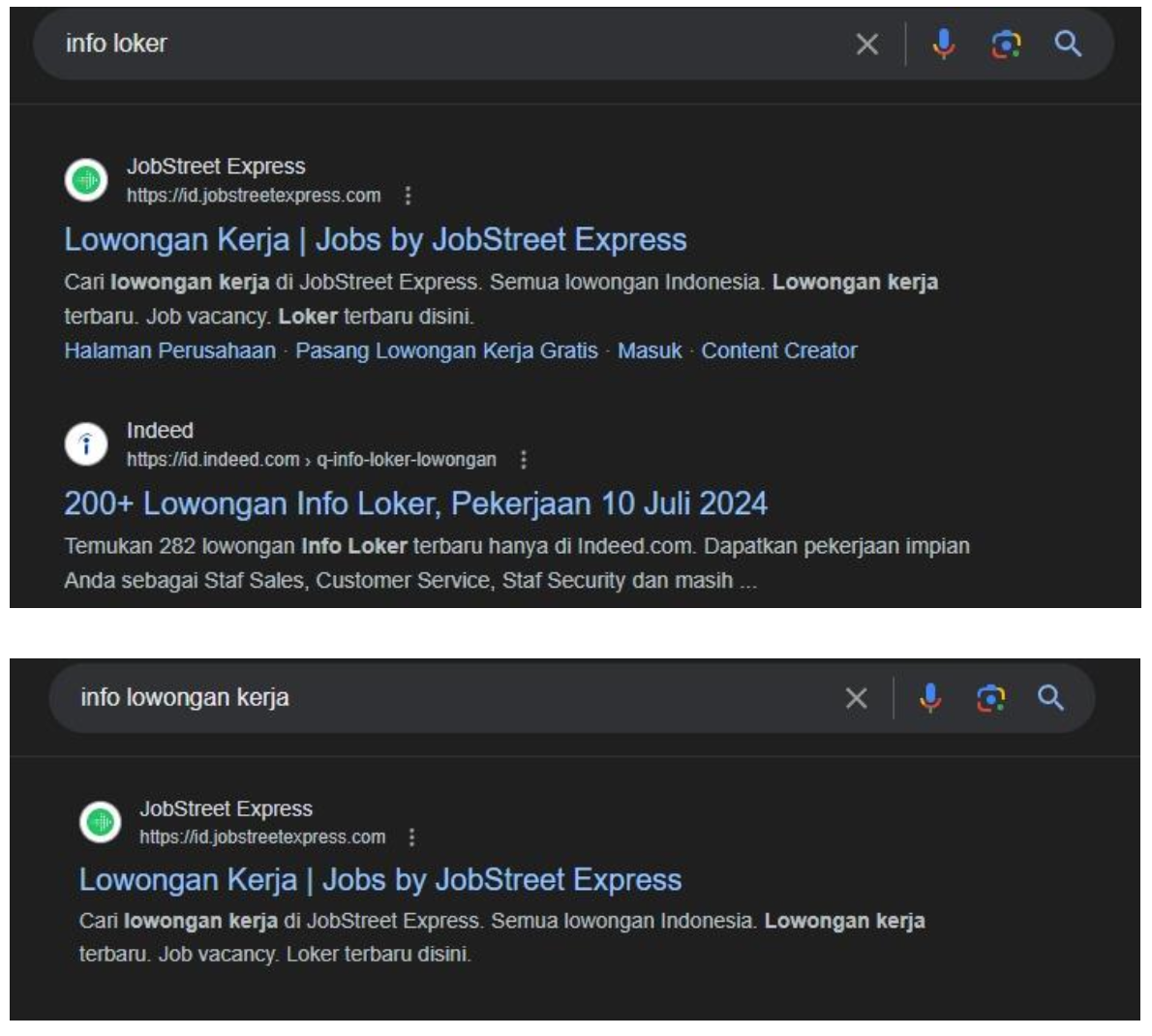Open Google Lens in 'info lowongan kerja' bar

[x=990, y=698]
